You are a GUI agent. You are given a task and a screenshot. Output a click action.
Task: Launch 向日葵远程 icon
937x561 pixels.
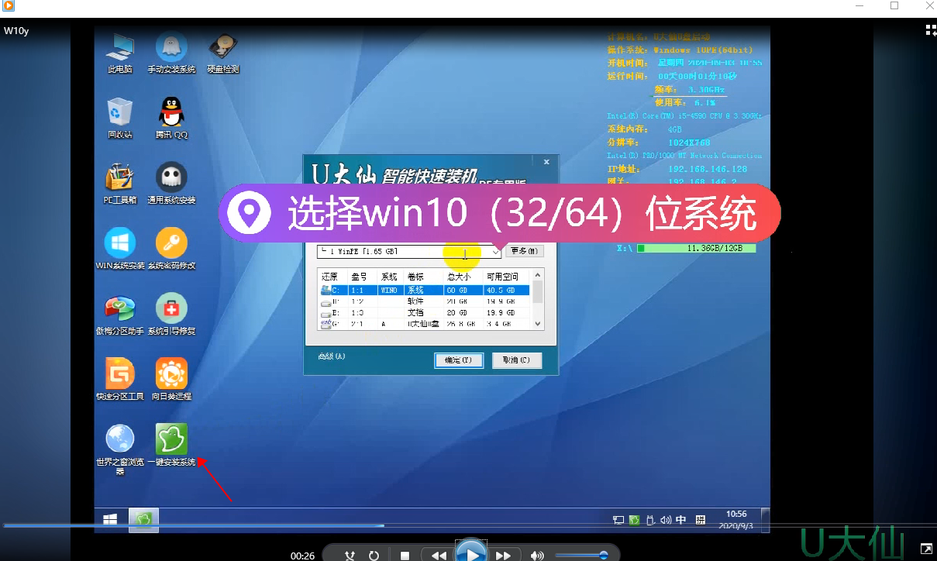click(x=172, y=379)
